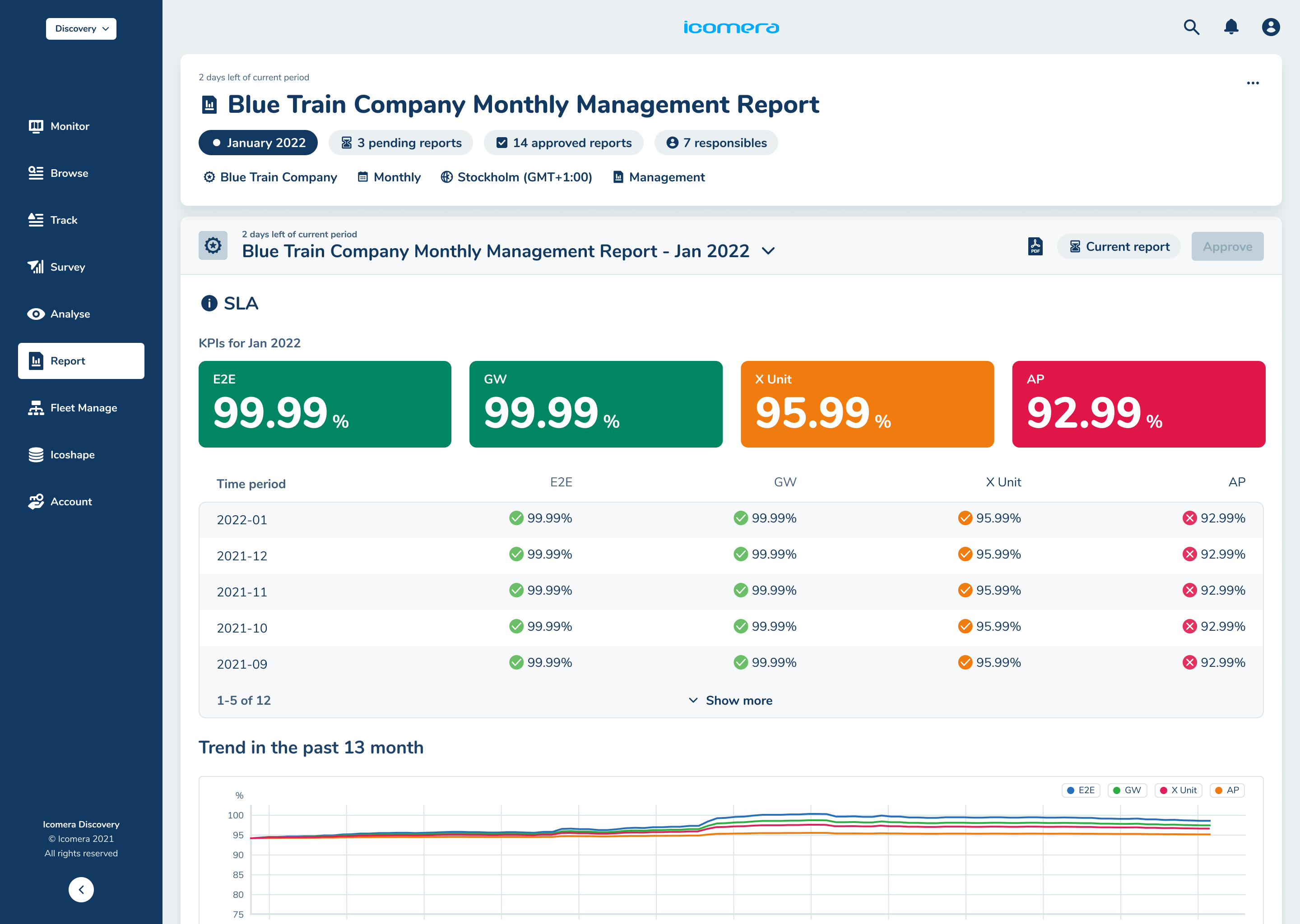Open the three-dot more options menu
This screenshot has width=1300, height=924.
(x=1253, y=83)
